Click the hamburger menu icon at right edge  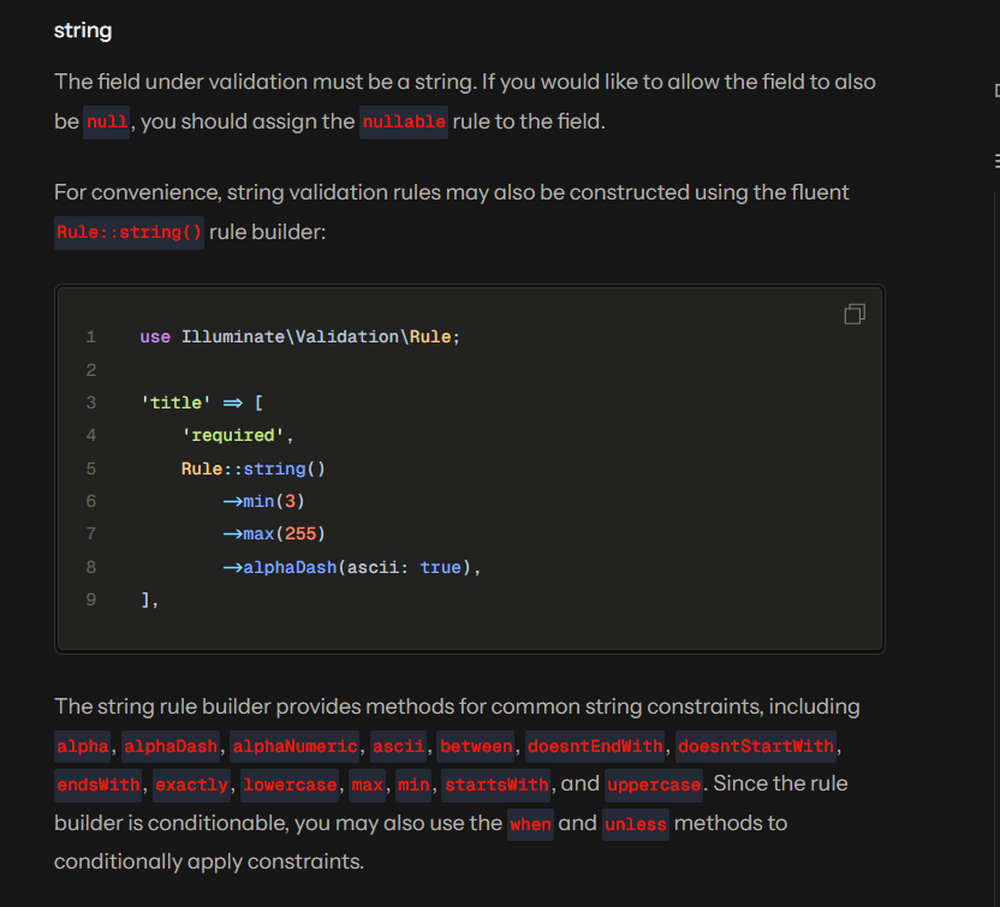click(996, 161)
